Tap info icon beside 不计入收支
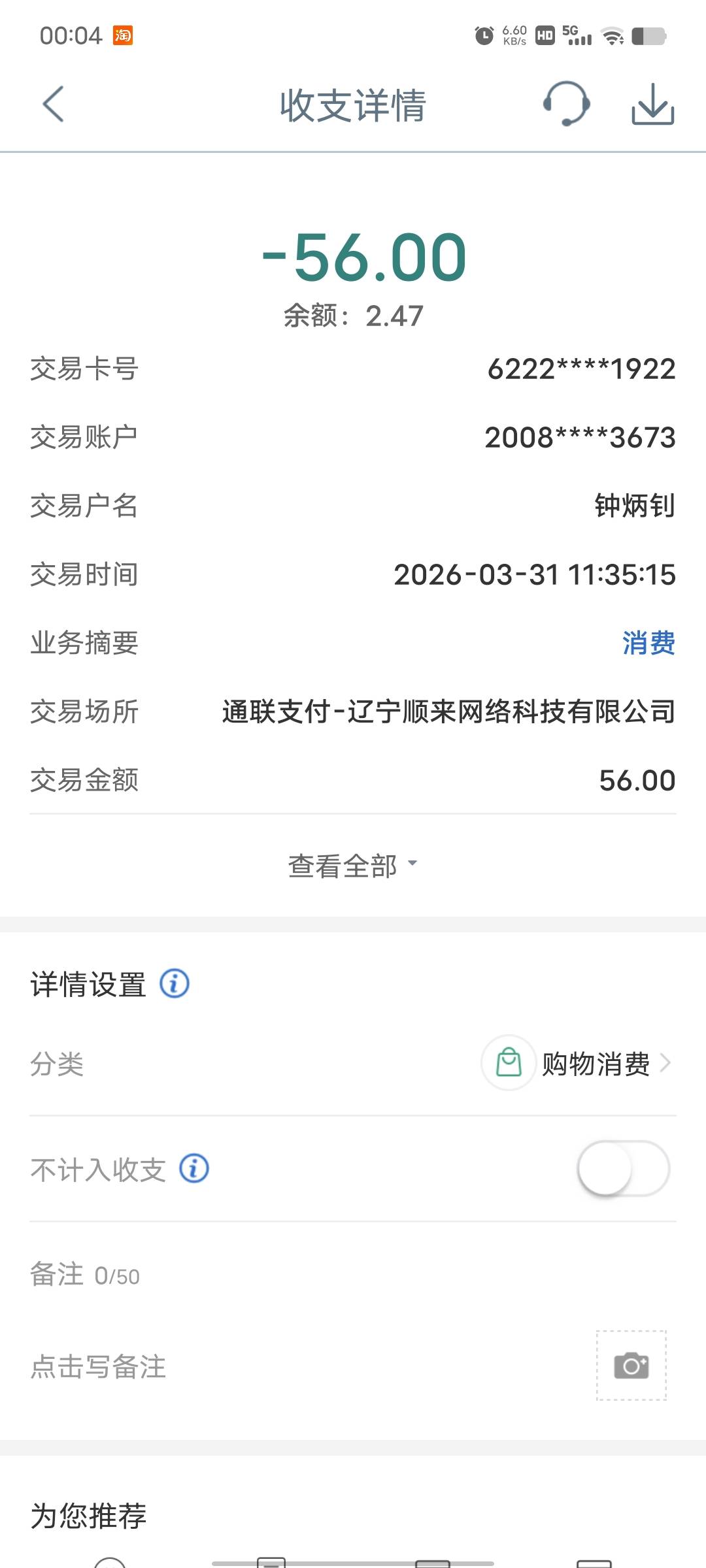Image resolution: width=706 pixels, height=1568 pixels. [x=194, y=1168]
